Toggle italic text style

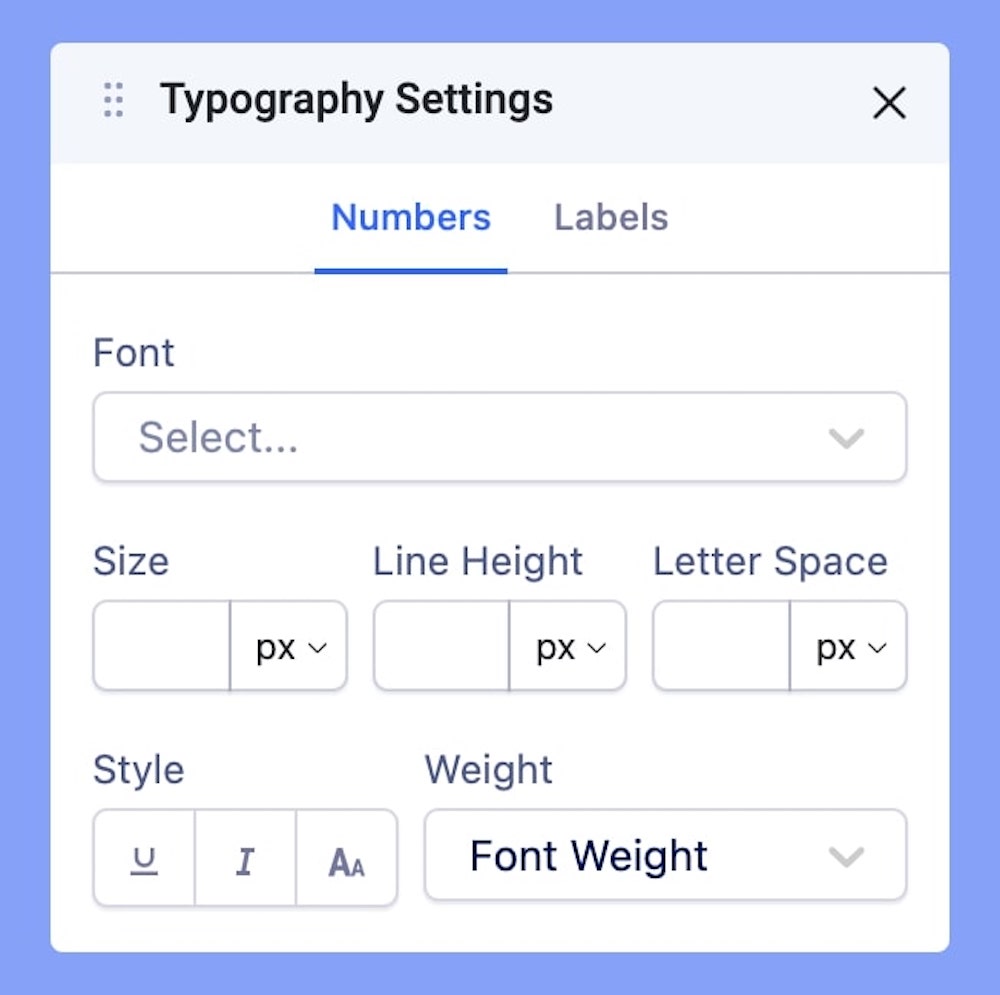click(x=245, y=859)
